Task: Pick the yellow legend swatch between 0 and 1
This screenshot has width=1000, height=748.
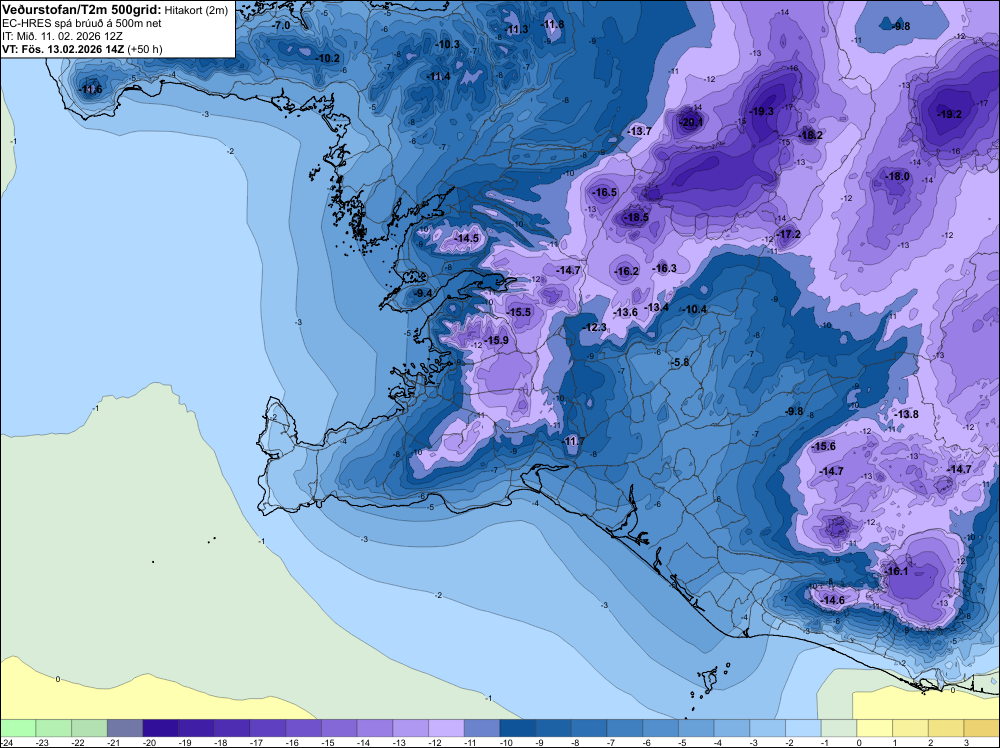Action: click(x=875, y=728)
